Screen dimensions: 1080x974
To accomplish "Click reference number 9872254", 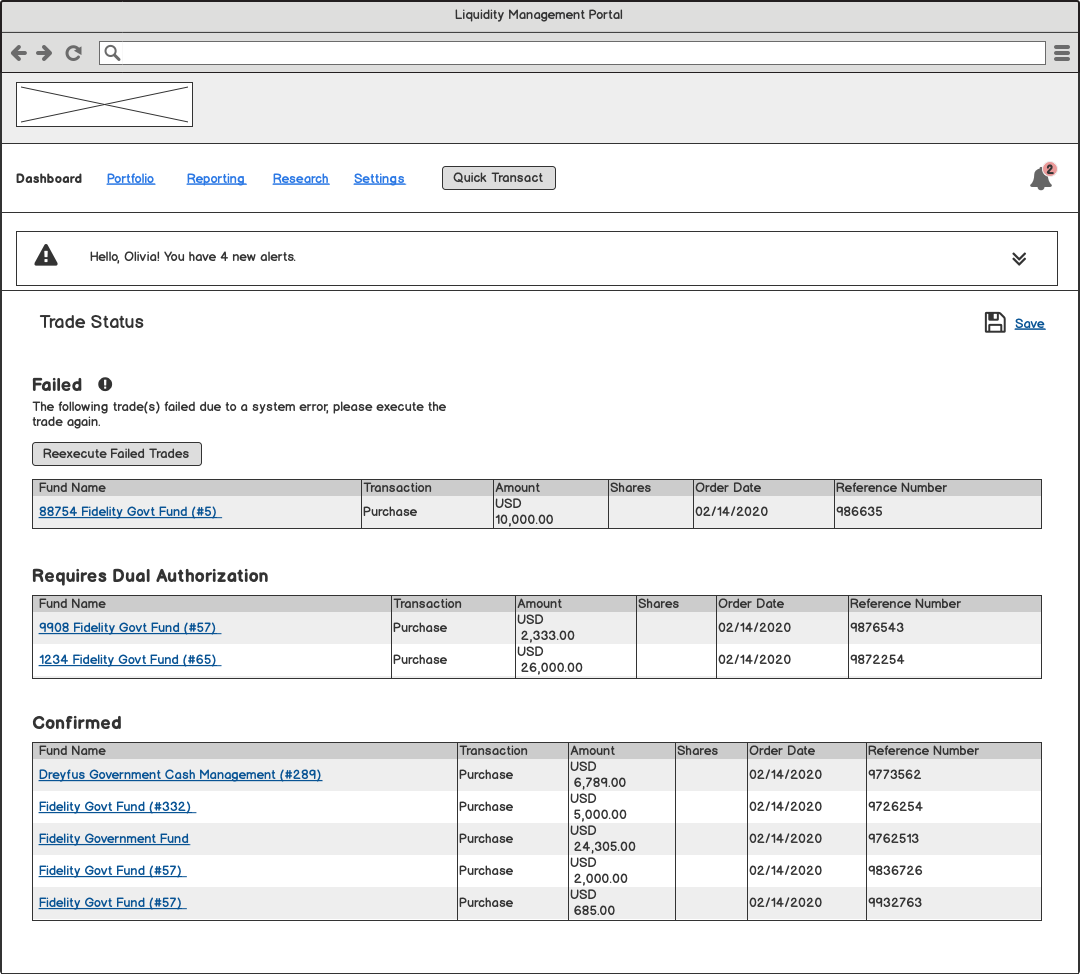I will click(877, 660).
